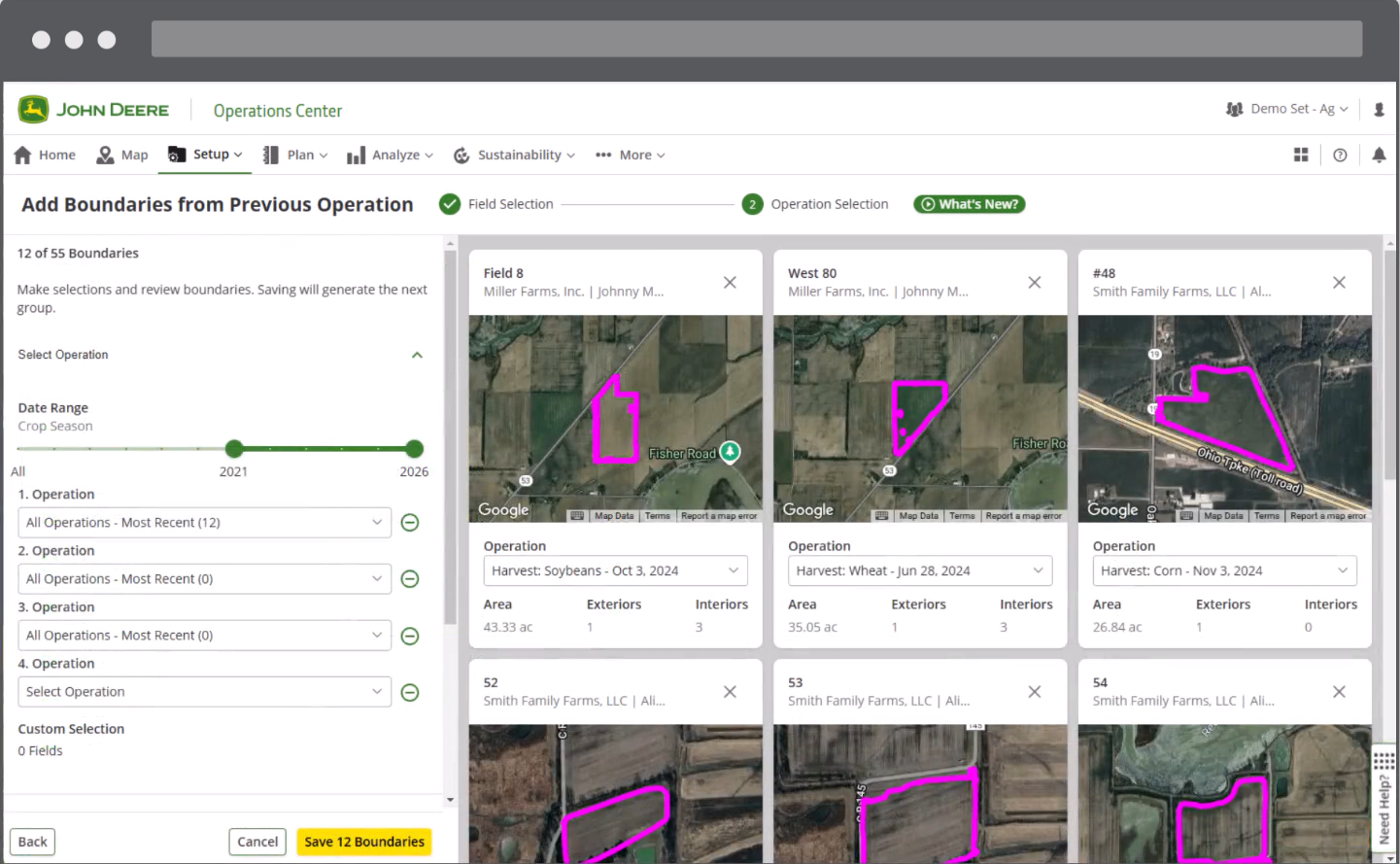1400x864 pixels.
Task: Click the Operation Selection step label
Action: pos(830,204)
